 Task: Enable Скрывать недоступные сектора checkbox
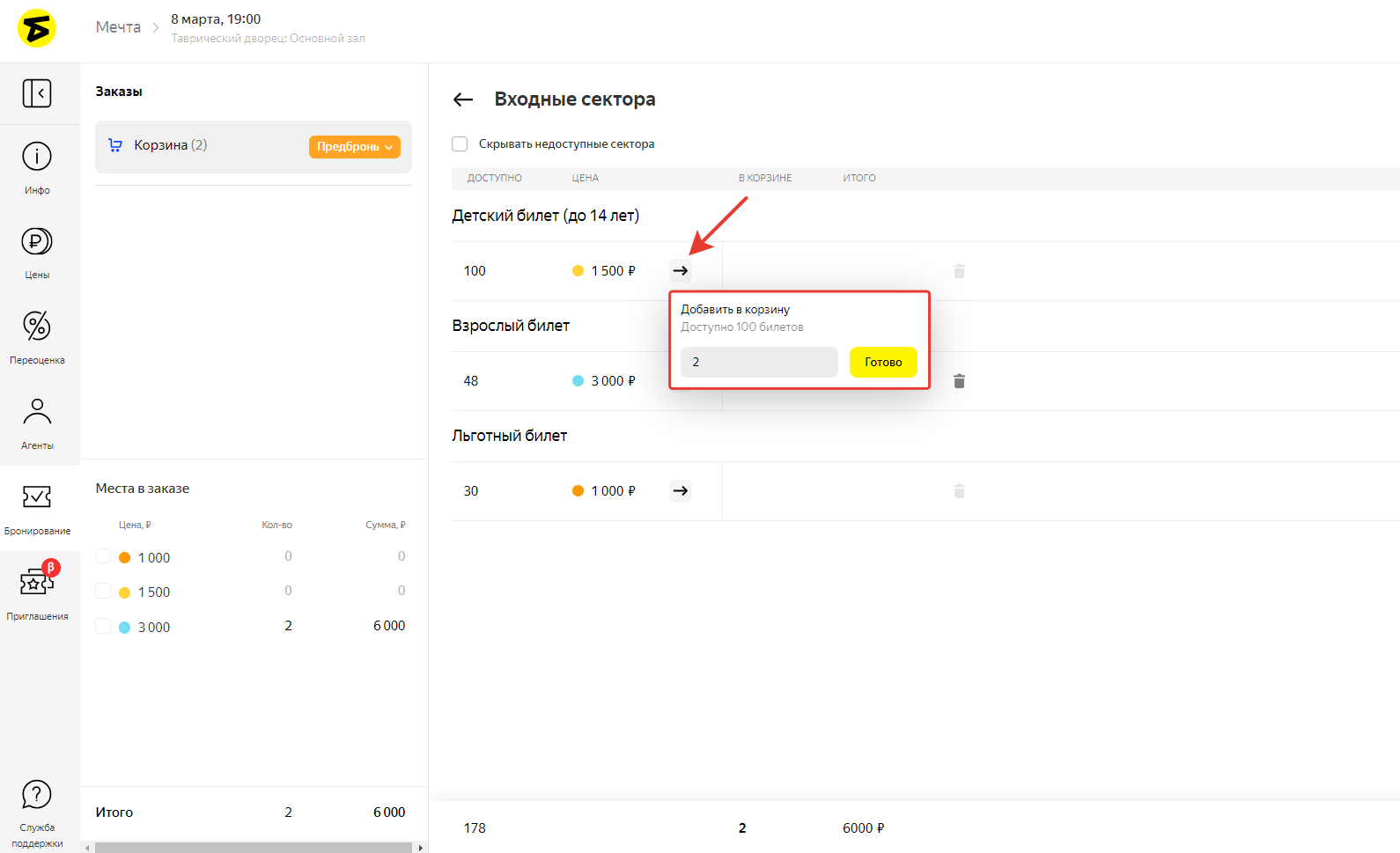coord(460,144)
